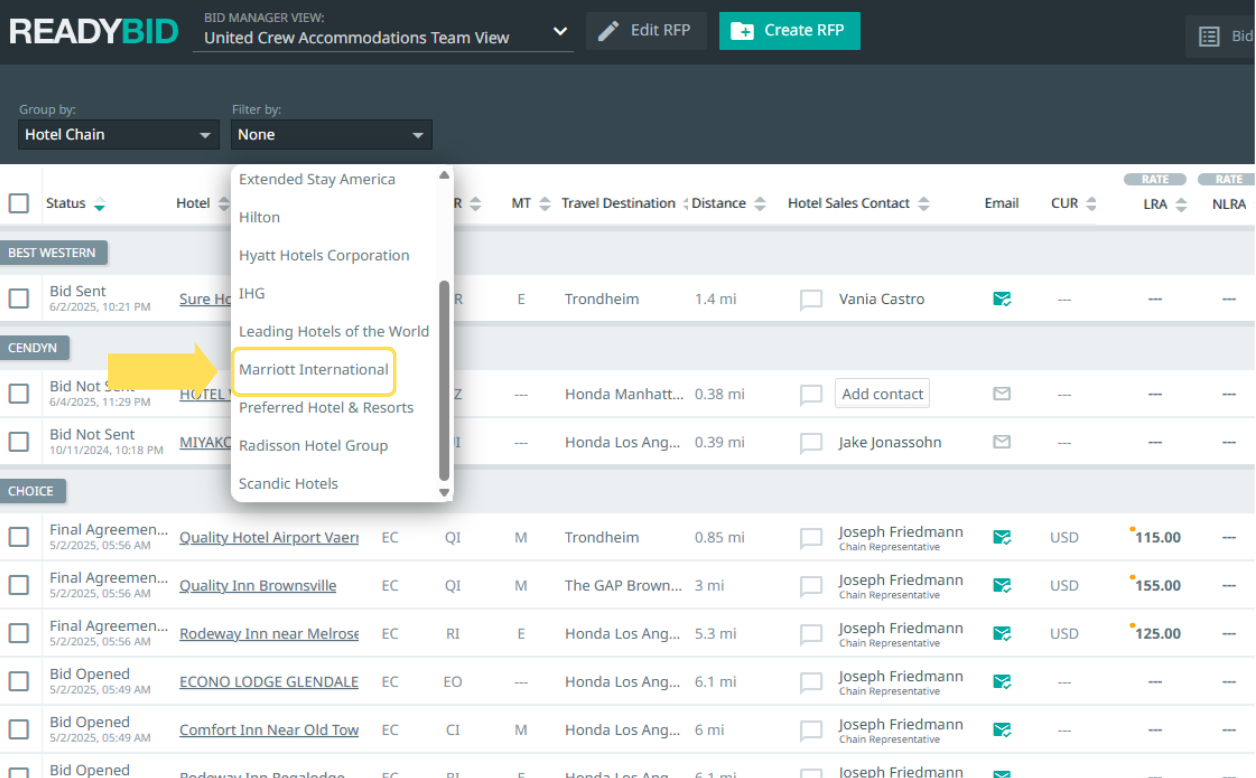Sort by Hotel column arrows
Viewport: 1256px width, 778px height.
click(x=222, y=204)
